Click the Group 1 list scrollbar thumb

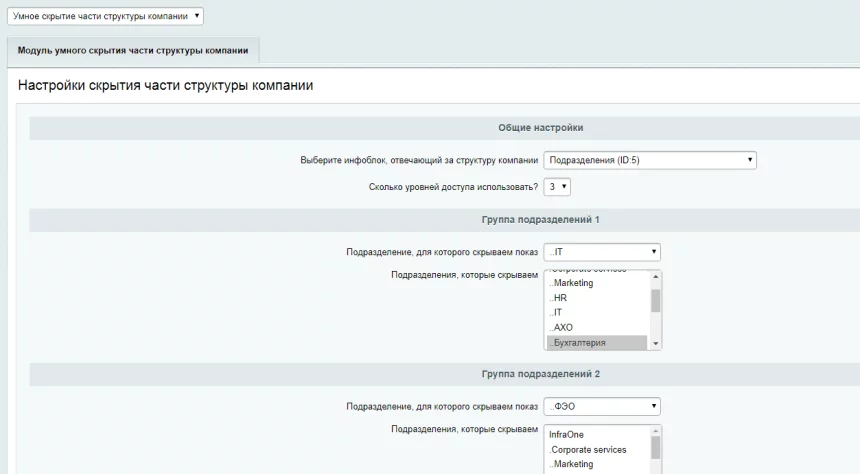[x=656, y=301]
